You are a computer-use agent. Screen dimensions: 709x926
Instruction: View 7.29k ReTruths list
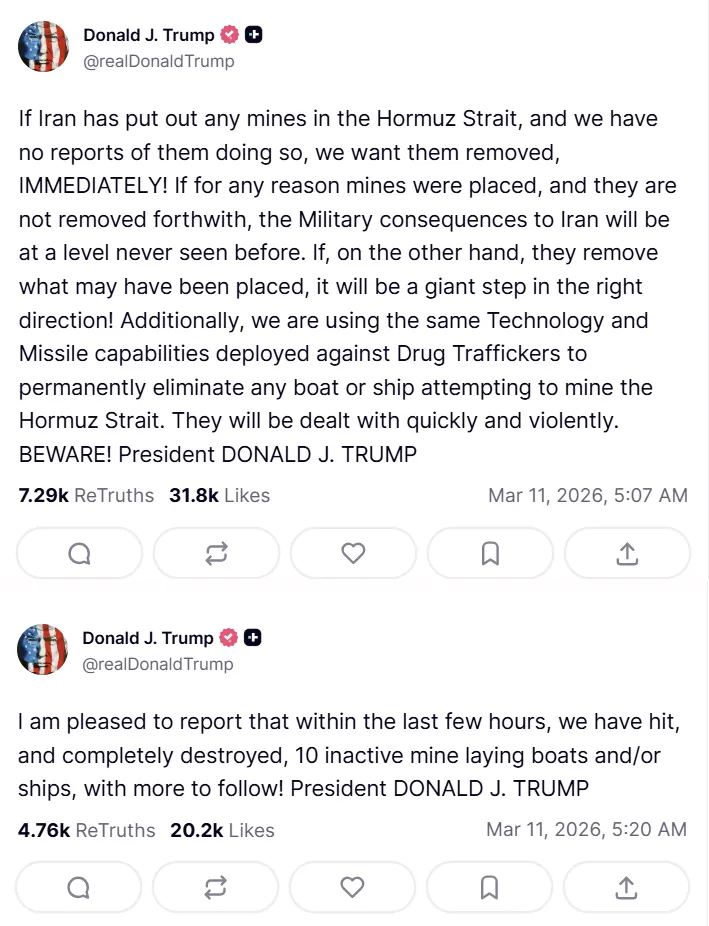[86, 495]
